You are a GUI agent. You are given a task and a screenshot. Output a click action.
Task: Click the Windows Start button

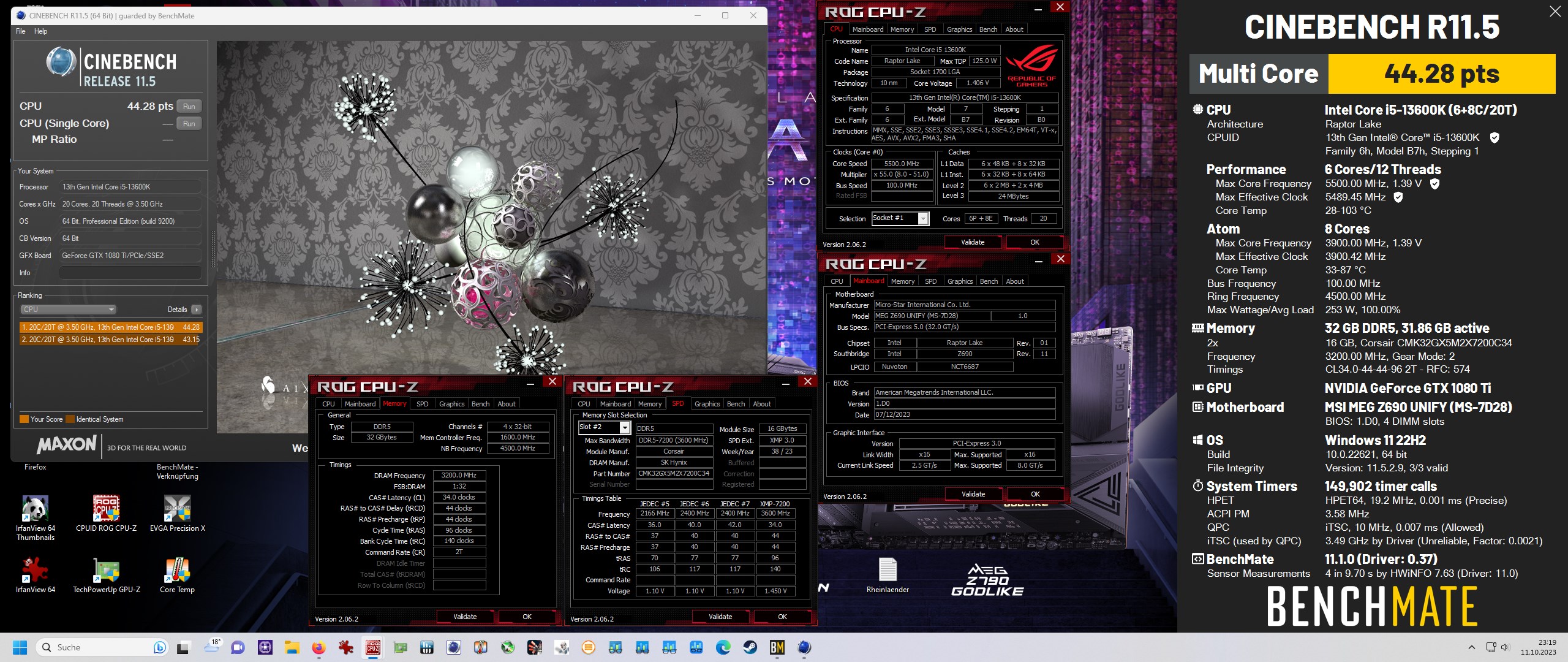20,647
